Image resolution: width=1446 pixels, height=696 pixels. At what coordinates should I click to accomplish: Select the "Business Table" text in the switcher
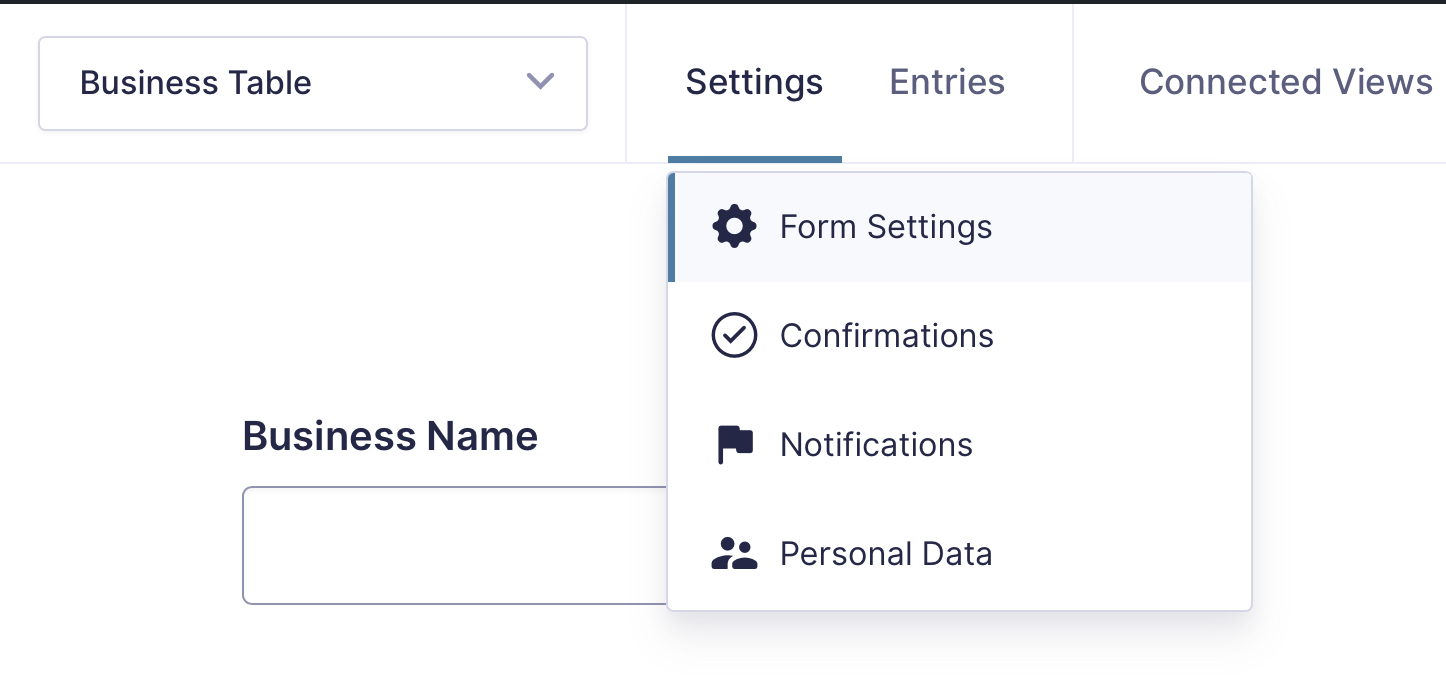point(196,83)
